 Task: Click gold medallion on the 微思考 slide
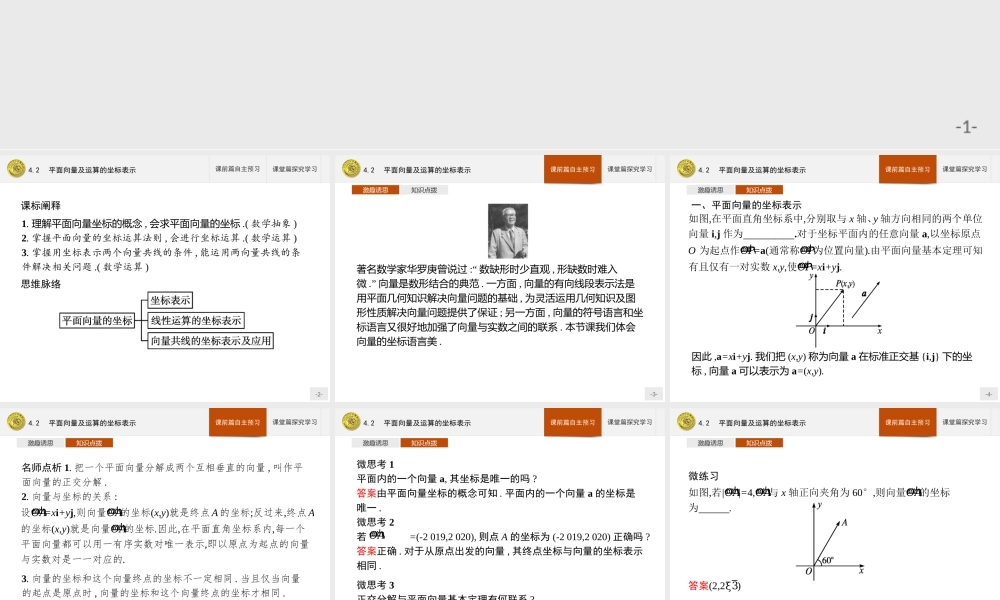coord(350,422)
